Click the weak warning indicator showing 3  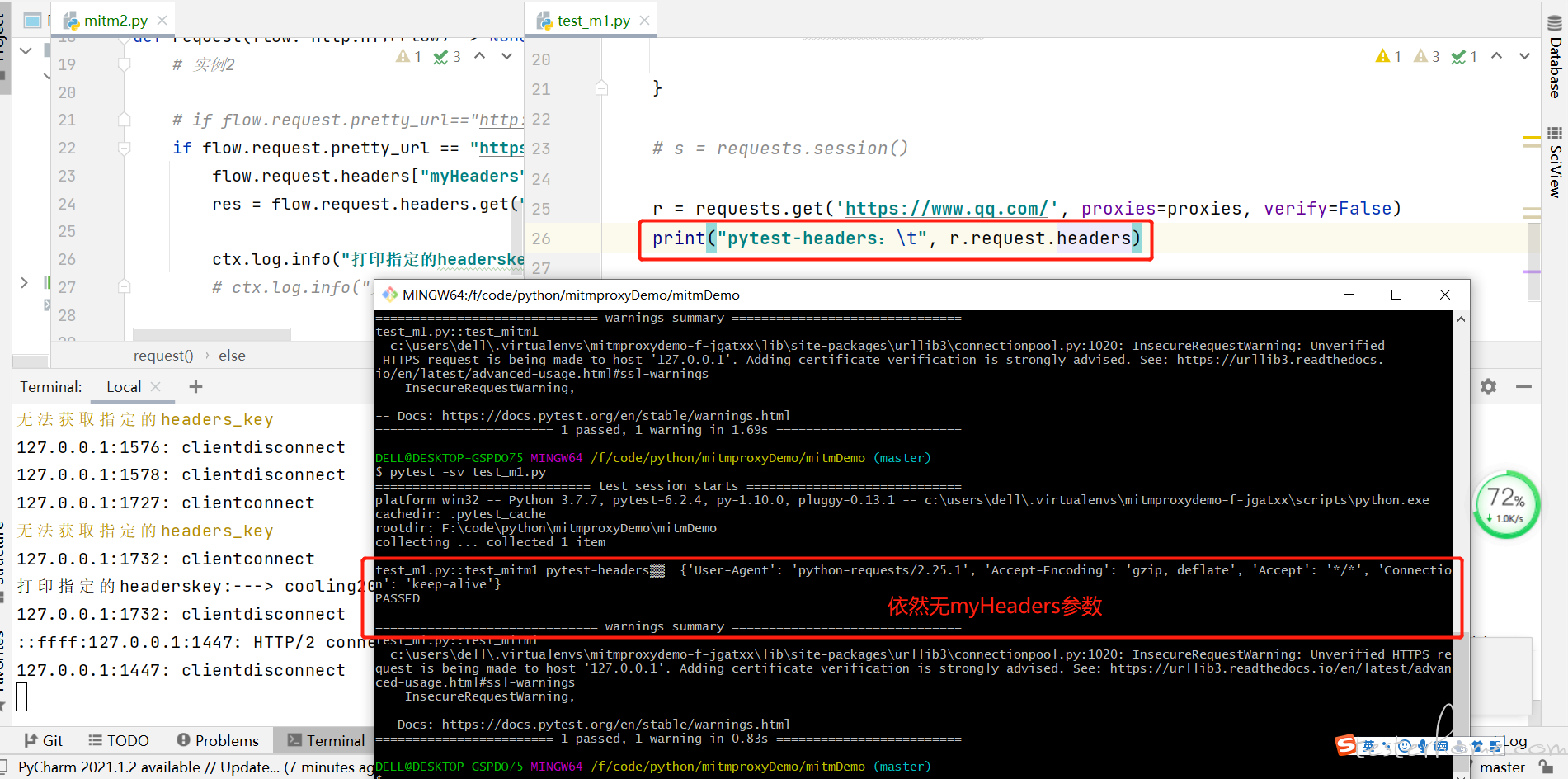tap(1427, 56)
